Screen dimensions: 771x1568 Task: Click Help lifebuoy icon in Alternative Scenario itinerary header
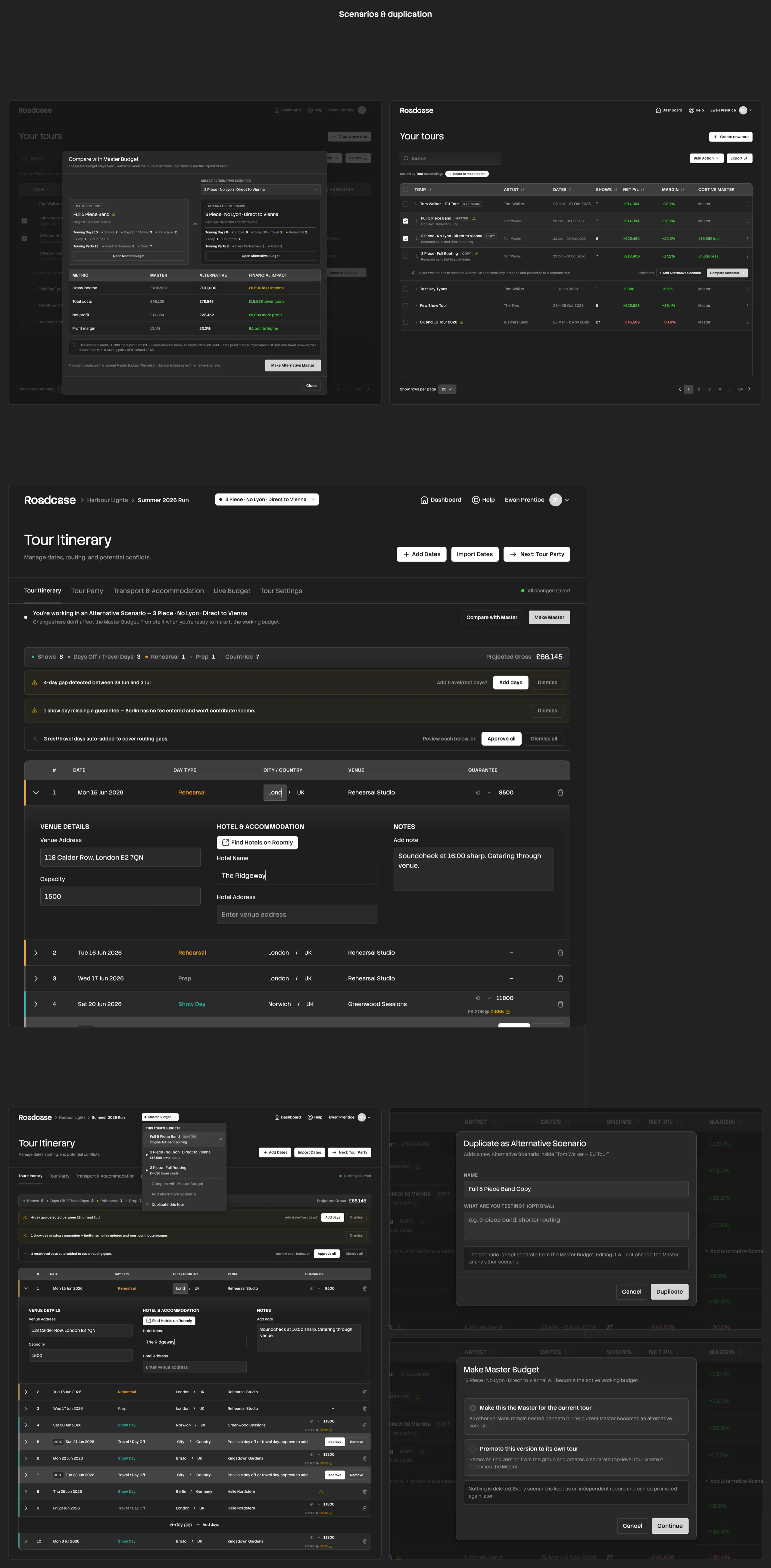pyautogui.click(x=475, y=500)
